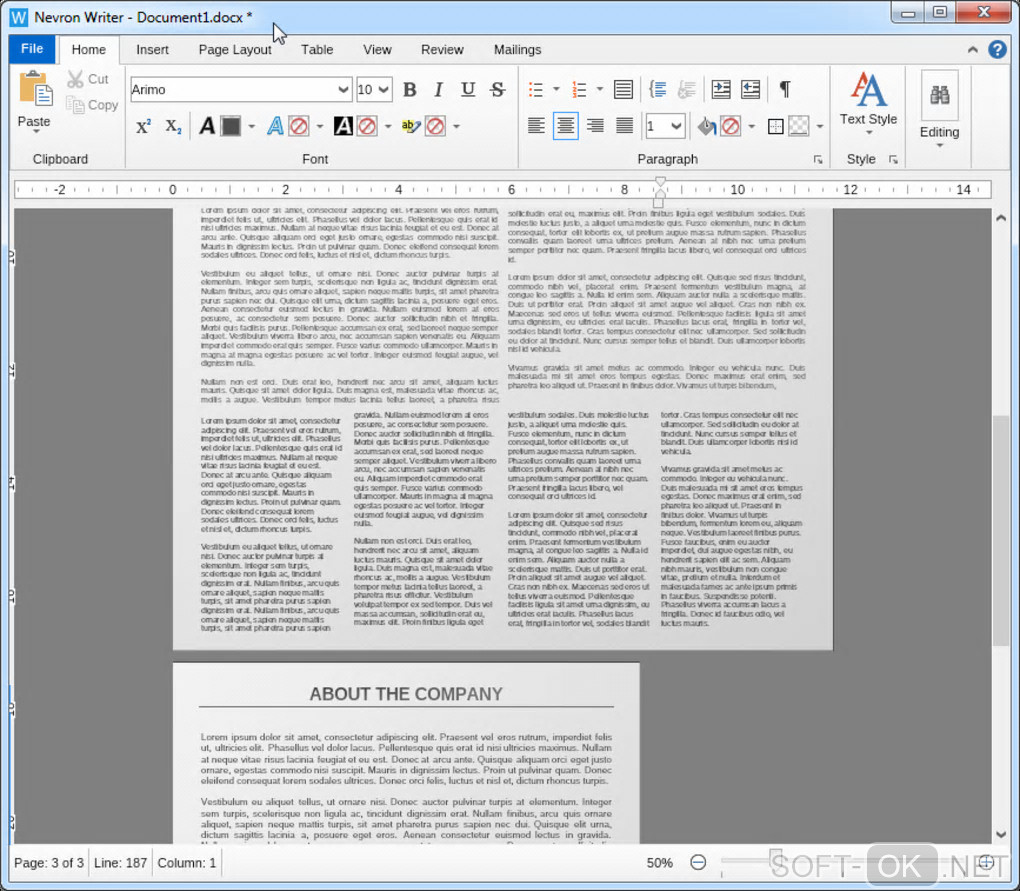The height and width of the screenshot is (891, 1020).
Task: Toggle subscript formatting
Action: tap(173, 126)
